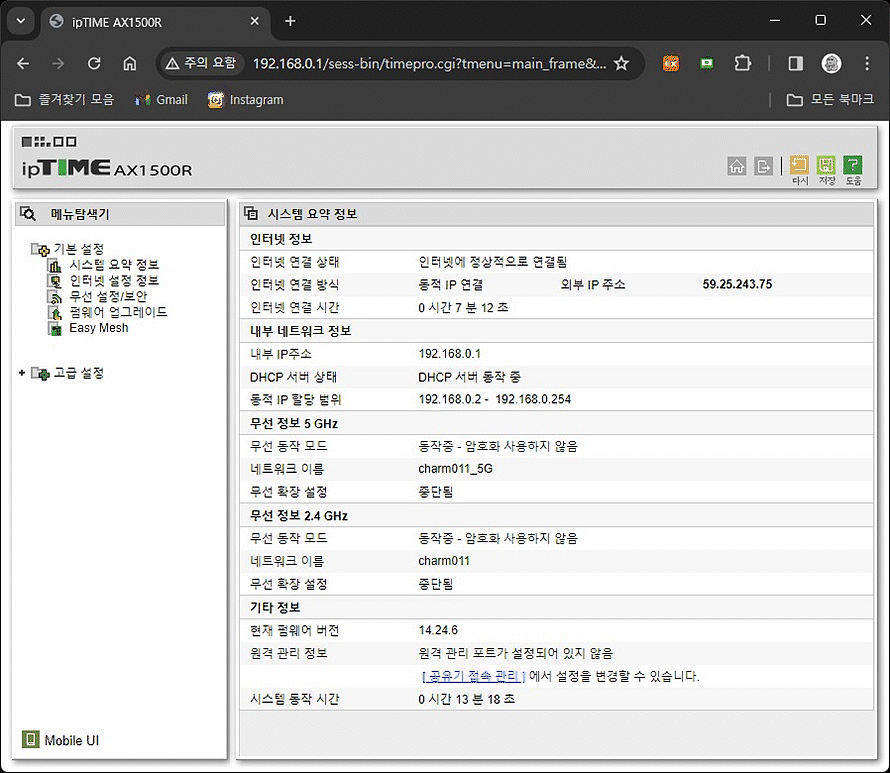Click the logout icon next to home
890x773 pixels.
pyautogui.click(x=764, y=165)
